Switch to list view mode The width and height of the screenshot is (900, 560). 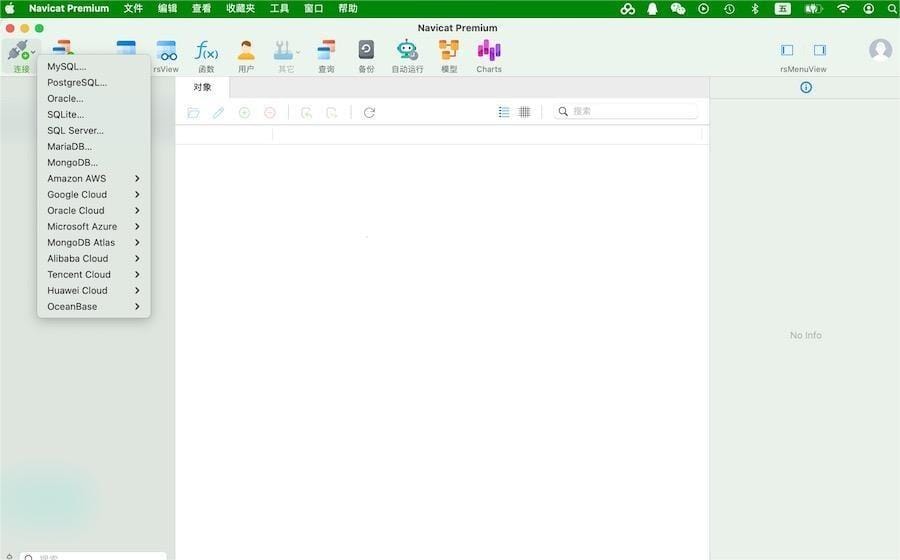click(x=504, y=112)
